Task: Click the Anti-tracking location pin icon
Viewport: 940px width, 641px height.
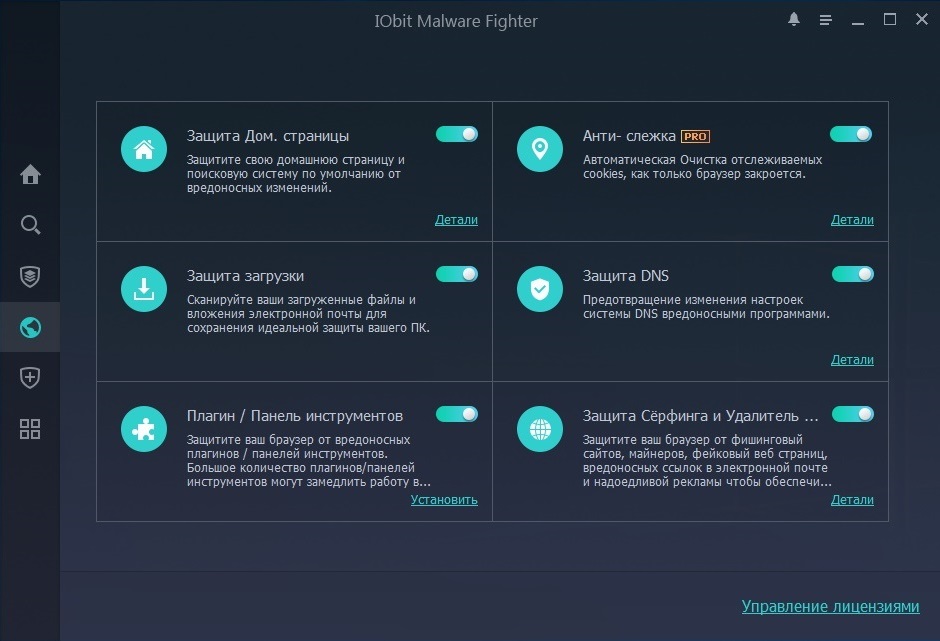Action: [x=539, y=150]
